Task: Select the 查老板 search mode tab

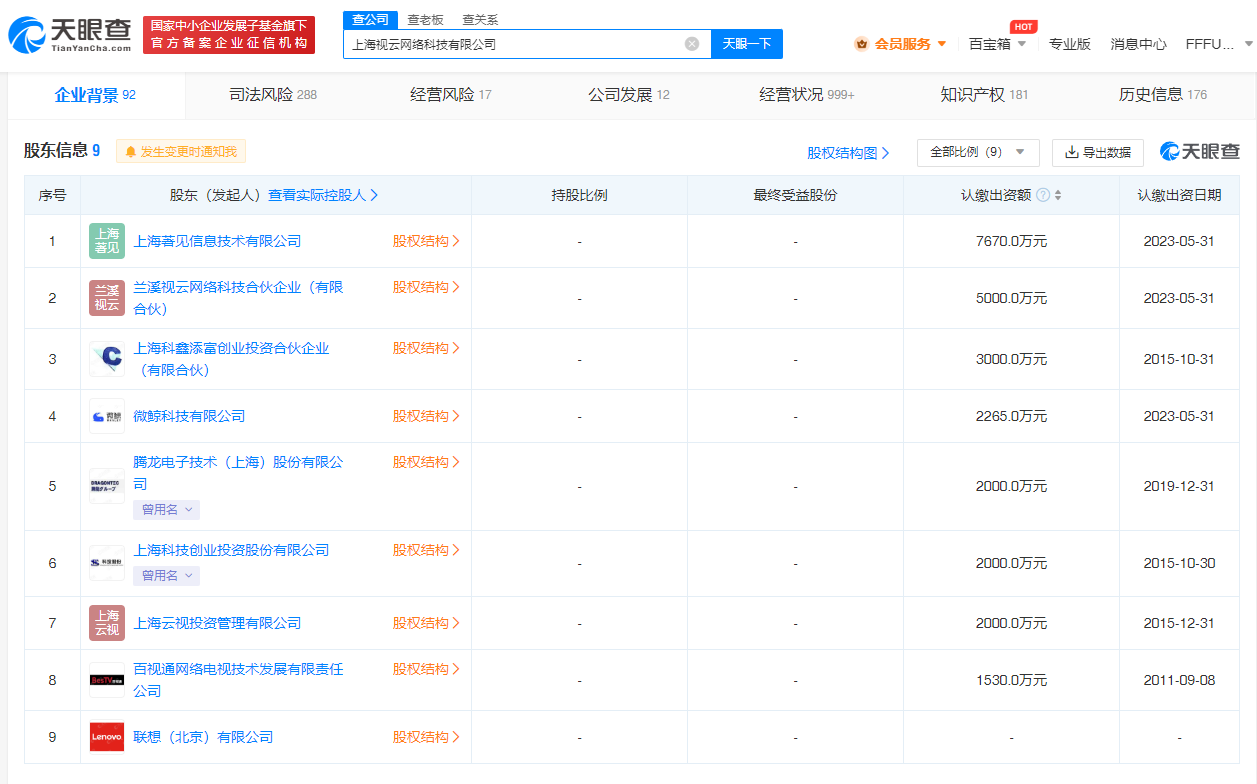Action: pos(425,20)
